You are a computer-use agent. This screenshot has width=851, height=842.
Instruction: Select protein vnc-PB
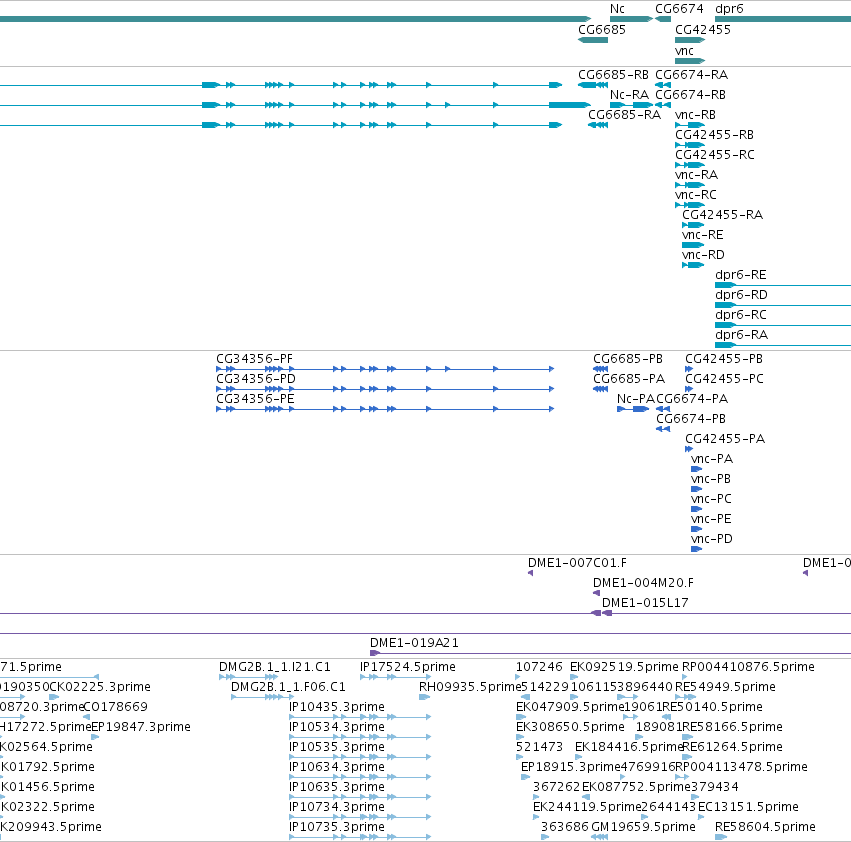pyautogui.click(x=711, y=479)
